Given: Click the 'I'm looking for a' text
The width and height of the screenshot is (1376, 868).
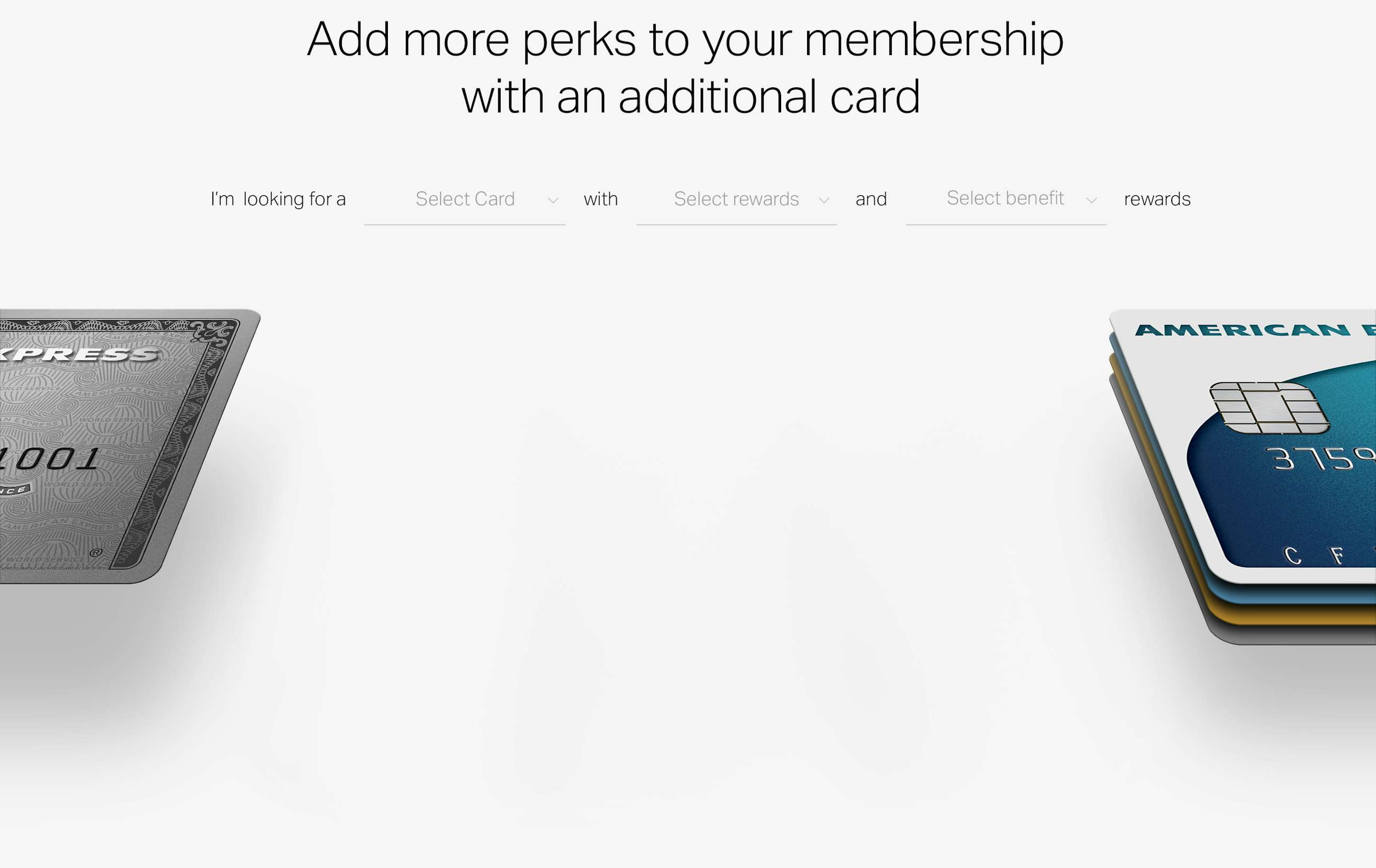Looking at the screenshot, I should tap(278, 199).
